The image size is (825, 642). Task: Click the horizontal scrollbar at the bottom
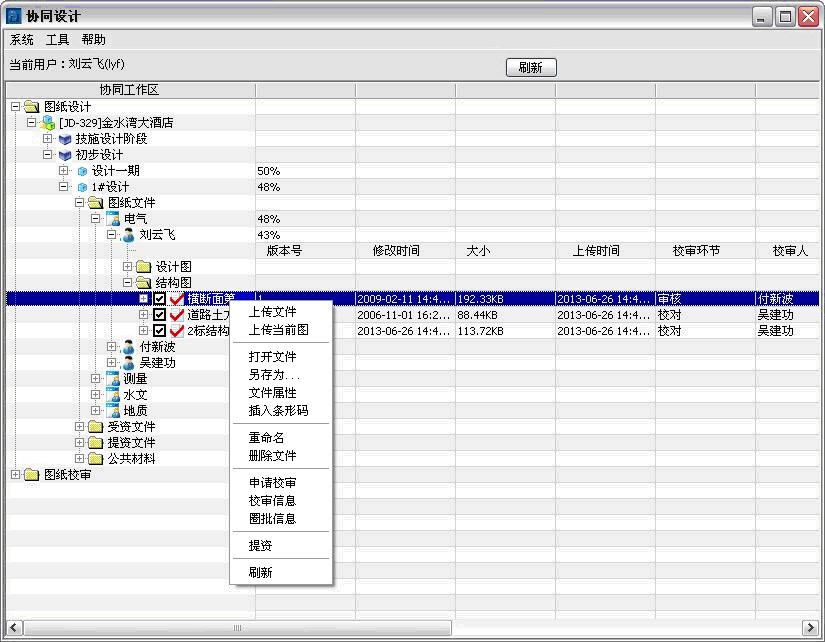pyautogui.click(x=235, y=629)
